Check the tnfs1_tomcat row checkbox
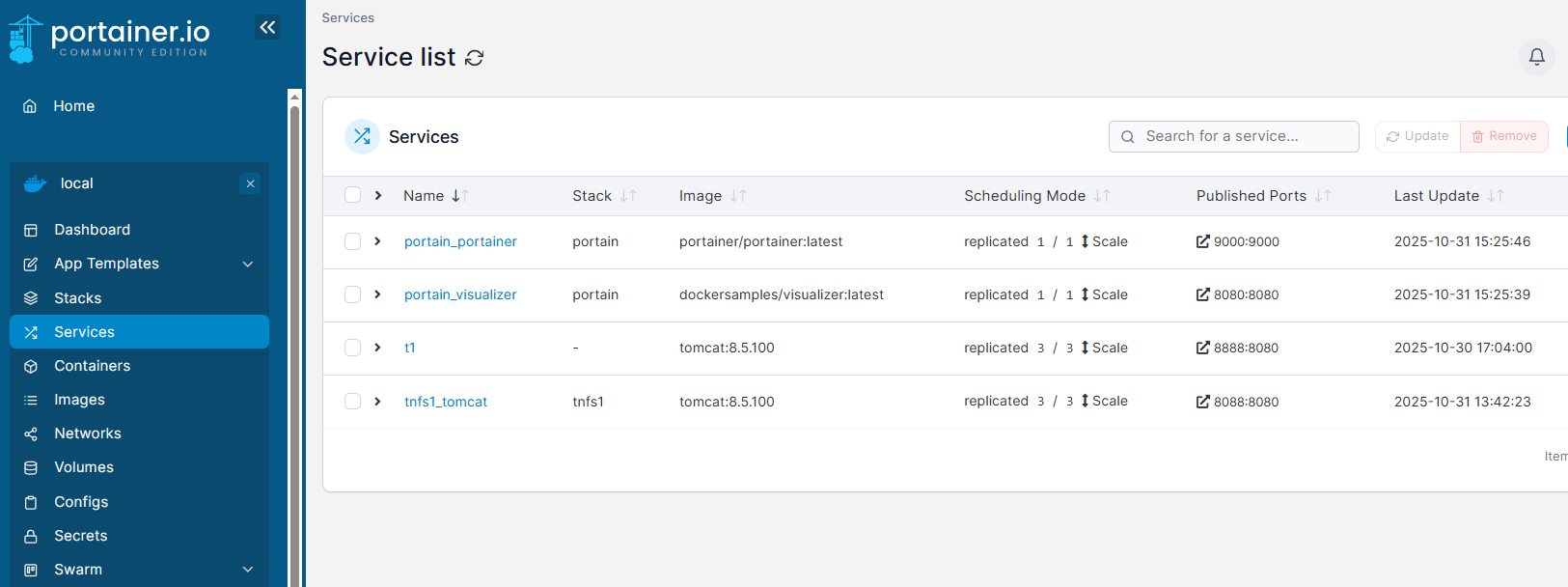 point(352,402)
